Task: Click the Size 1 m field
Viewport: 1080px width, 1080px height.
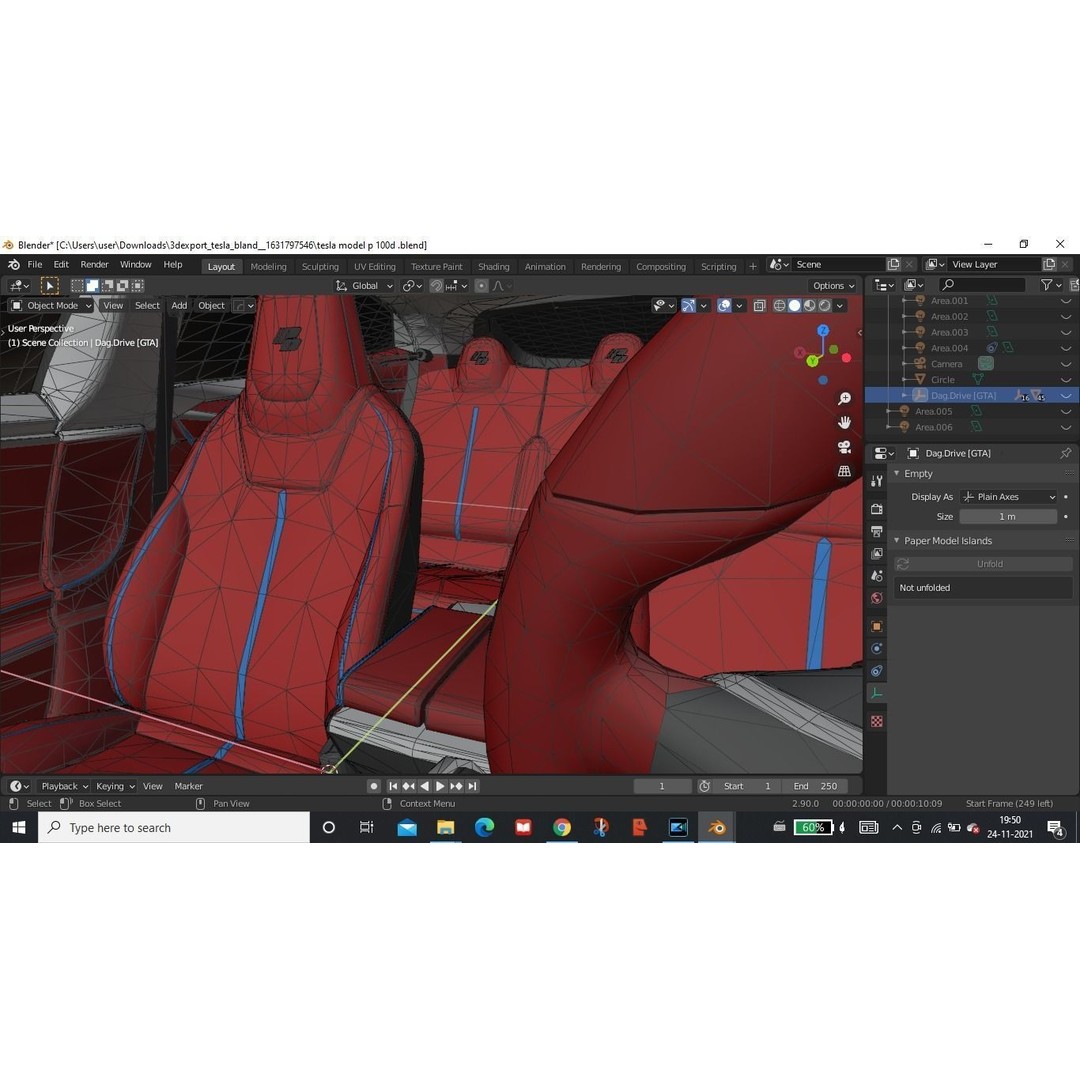Action: [x=1008, y=517]
